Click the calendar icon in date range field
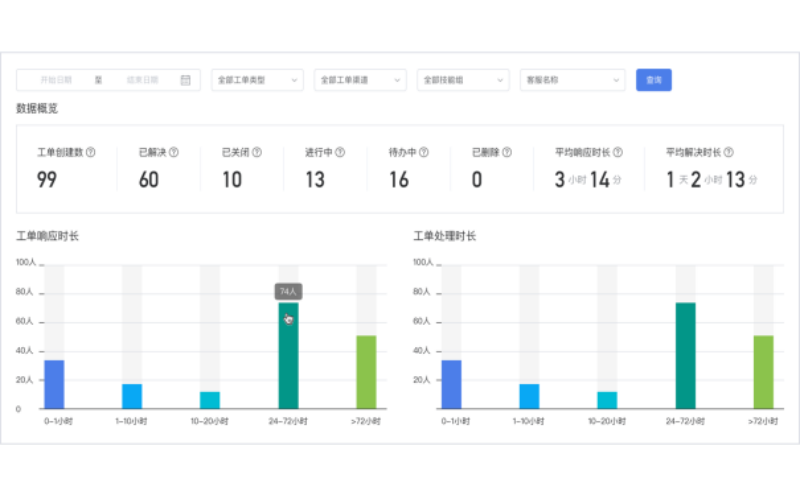The width and height of the screenshot is (800, 495). 185,80
